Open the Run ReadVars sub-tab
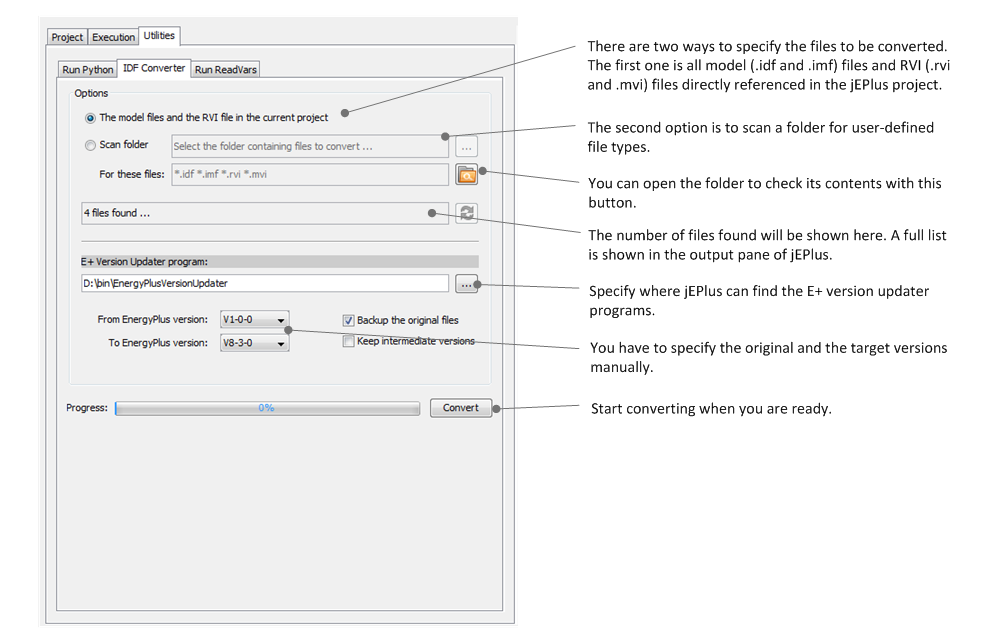This screenshot has height=643, width=983. (226, 70)
